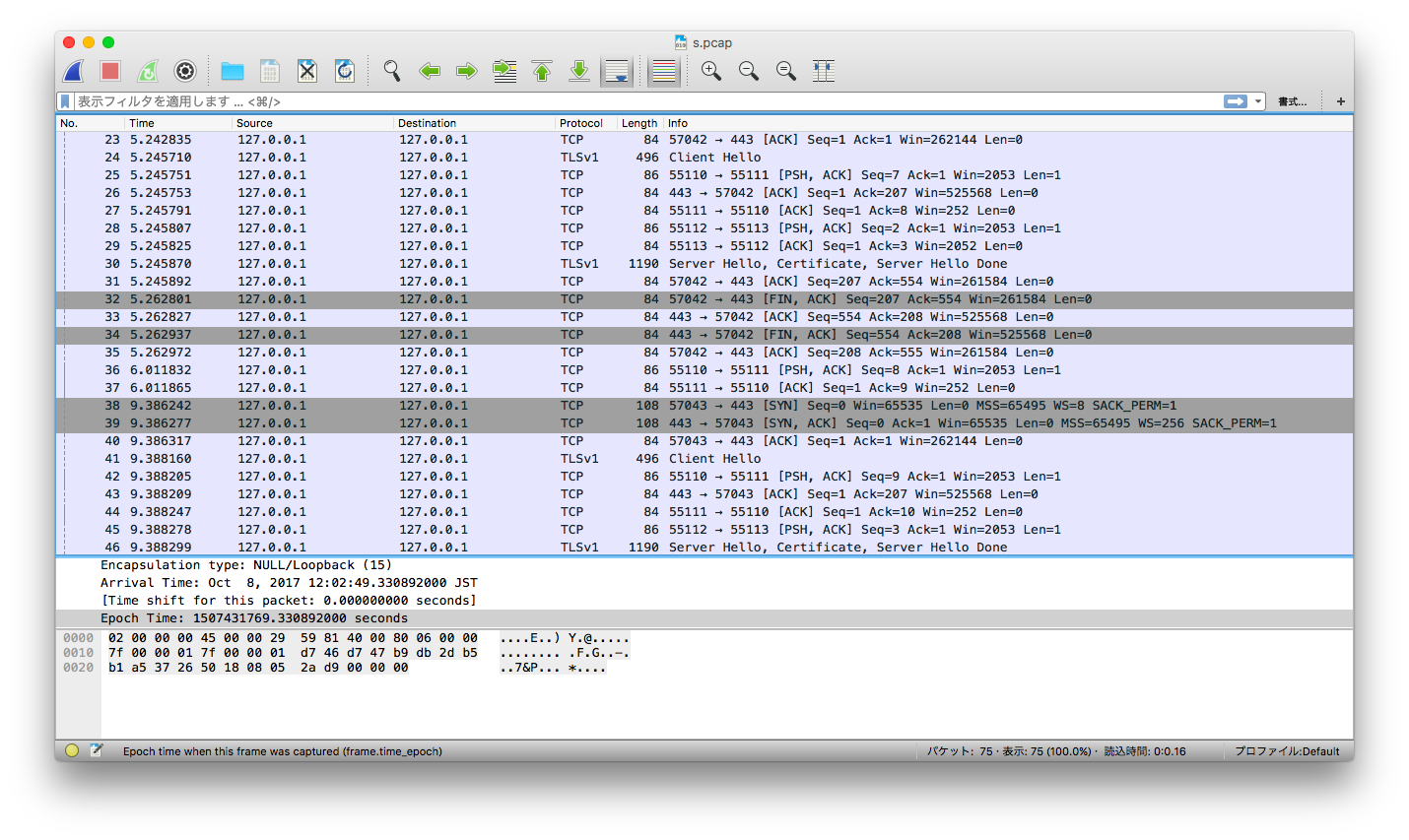
Task: Sort by the No. column header
Action: (91, 123)
